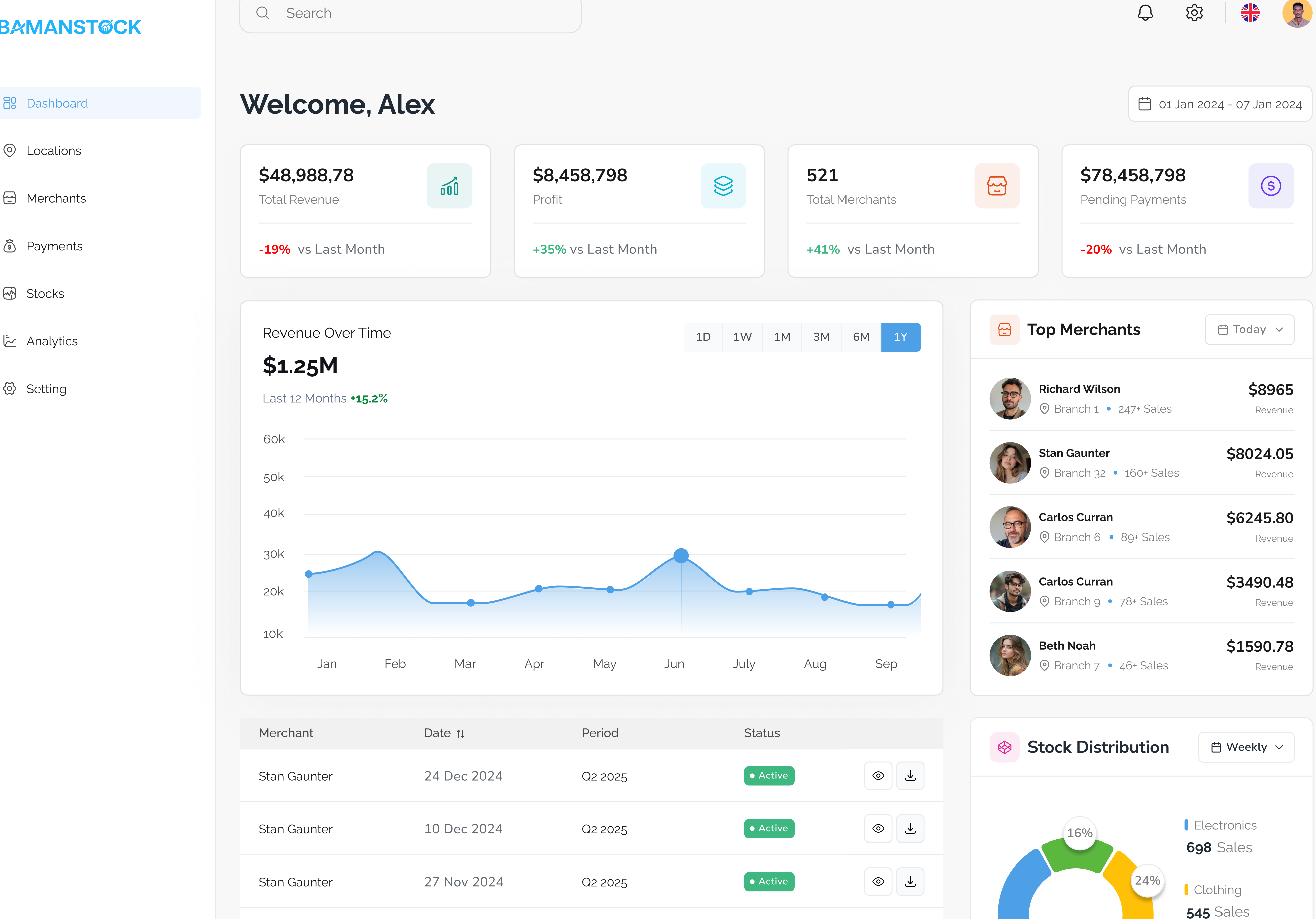Click the BamanStock logo
The image size is (1316, 919).
click(70, 27)
